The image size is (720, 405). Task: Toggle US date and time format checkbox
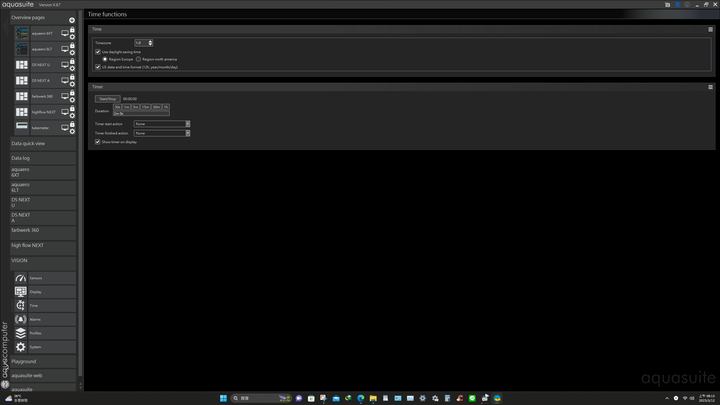coord(98,67)
